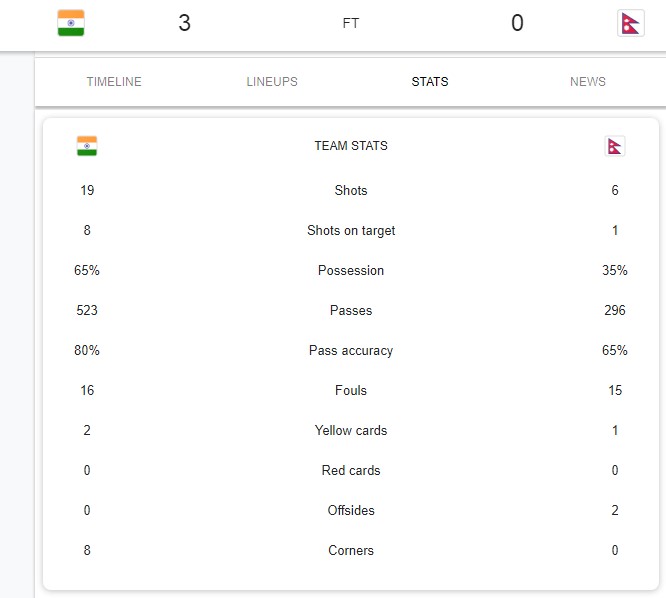Go to the News tab
The image size is (666, 598).
click(588, 82)
